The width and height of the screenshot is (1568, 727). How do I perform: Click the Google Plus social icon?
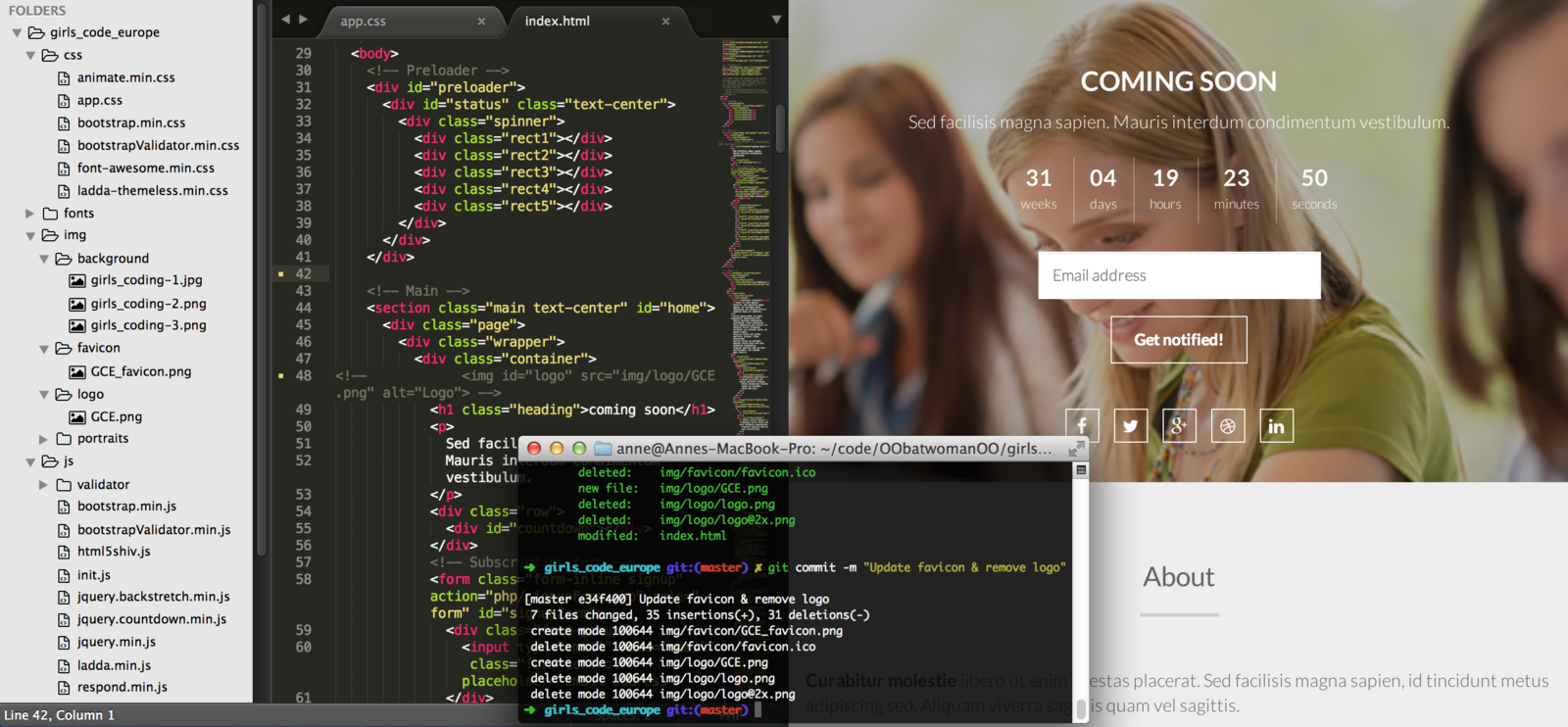pos(1179,426)
